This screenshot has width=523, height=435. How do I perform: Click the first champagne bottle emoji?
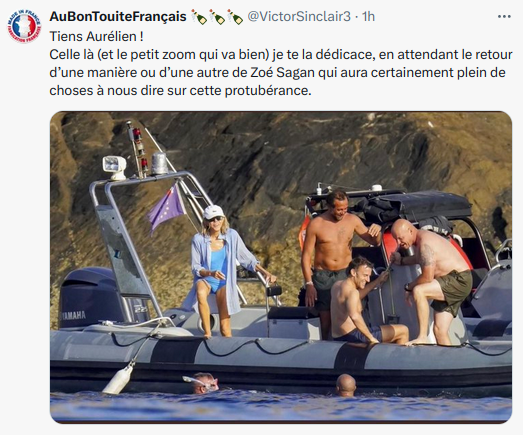click(x=199, y=16)
